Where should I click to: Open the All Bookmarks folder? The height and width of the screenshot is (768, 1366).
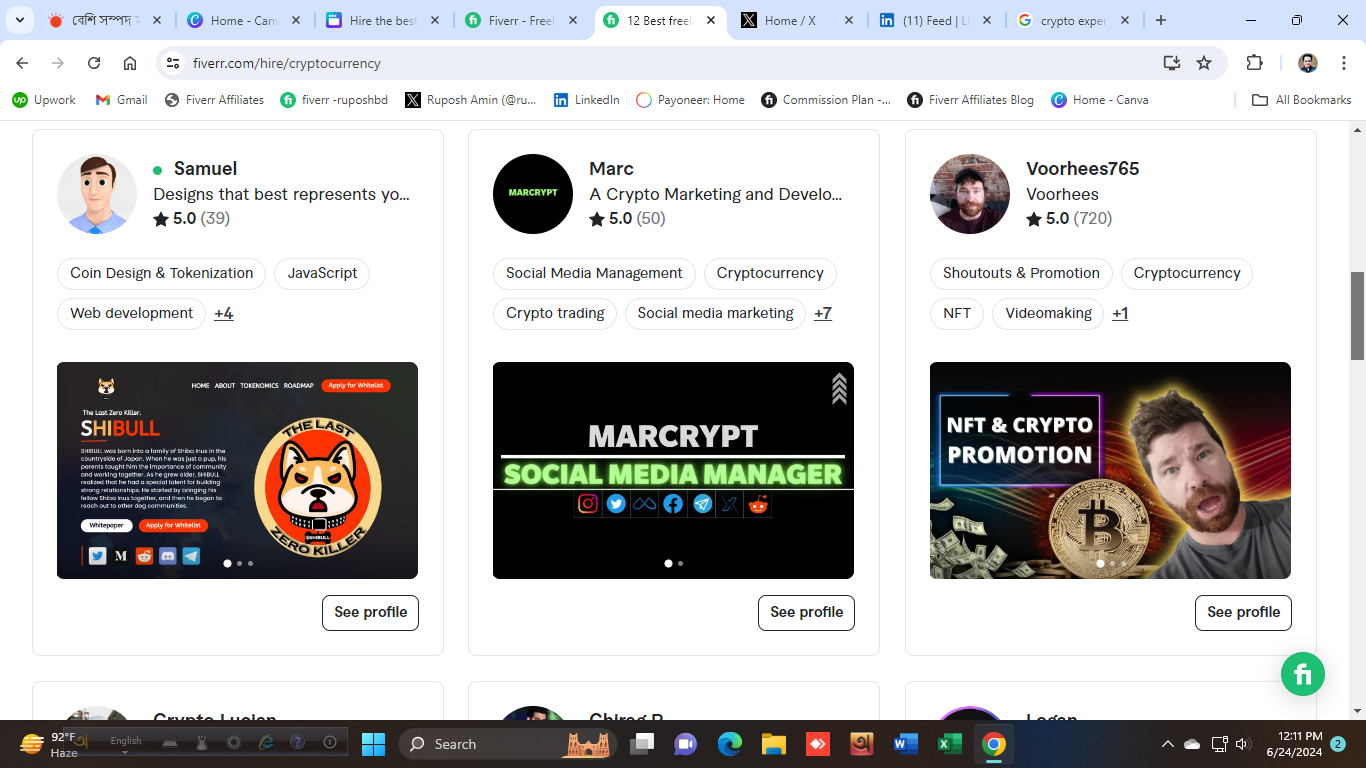coord(1302,100)
